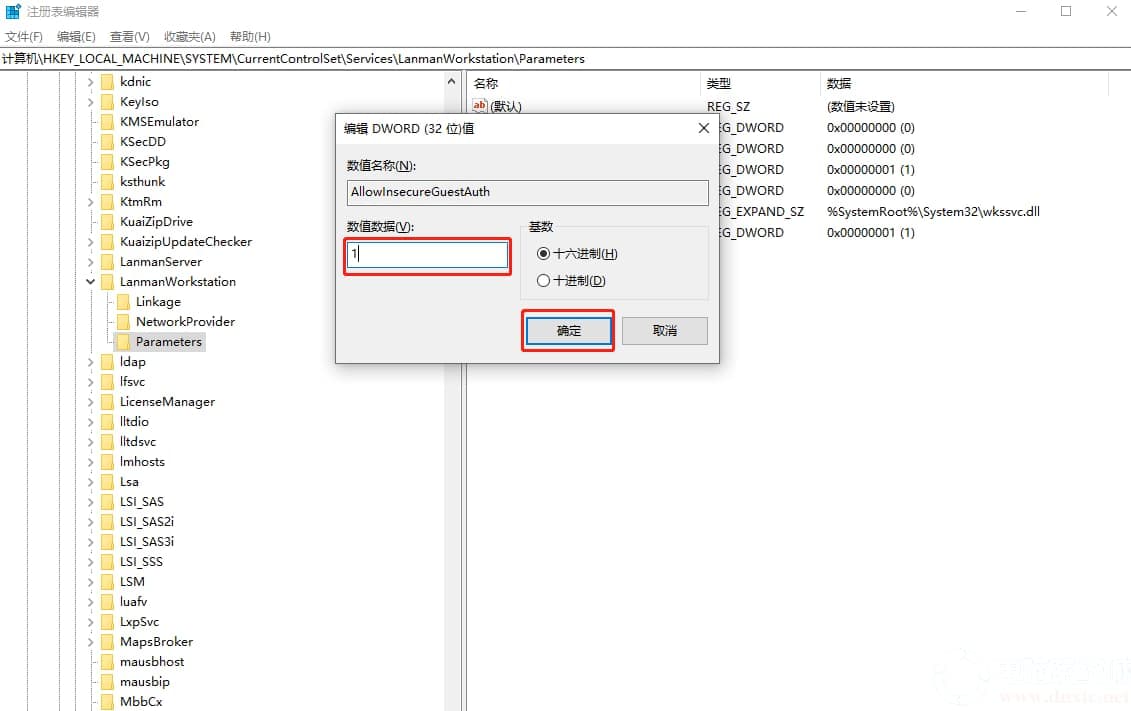Screen dimensions: 1131x711
Task: Select the KuaiZipDrive folder icon
Action: tap(107, 221)
